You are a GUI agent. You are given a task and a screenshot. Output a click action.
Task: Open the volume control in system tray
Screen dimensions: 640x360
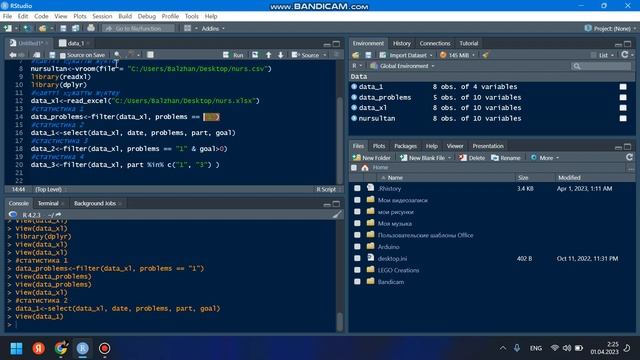[567, 348]
